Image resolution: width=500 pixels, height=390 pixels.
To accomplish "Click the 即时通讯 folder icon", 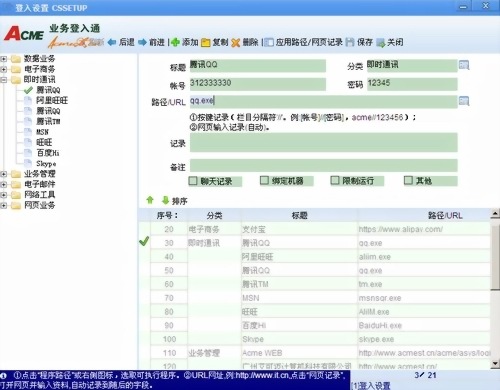I will click(16, 80).
